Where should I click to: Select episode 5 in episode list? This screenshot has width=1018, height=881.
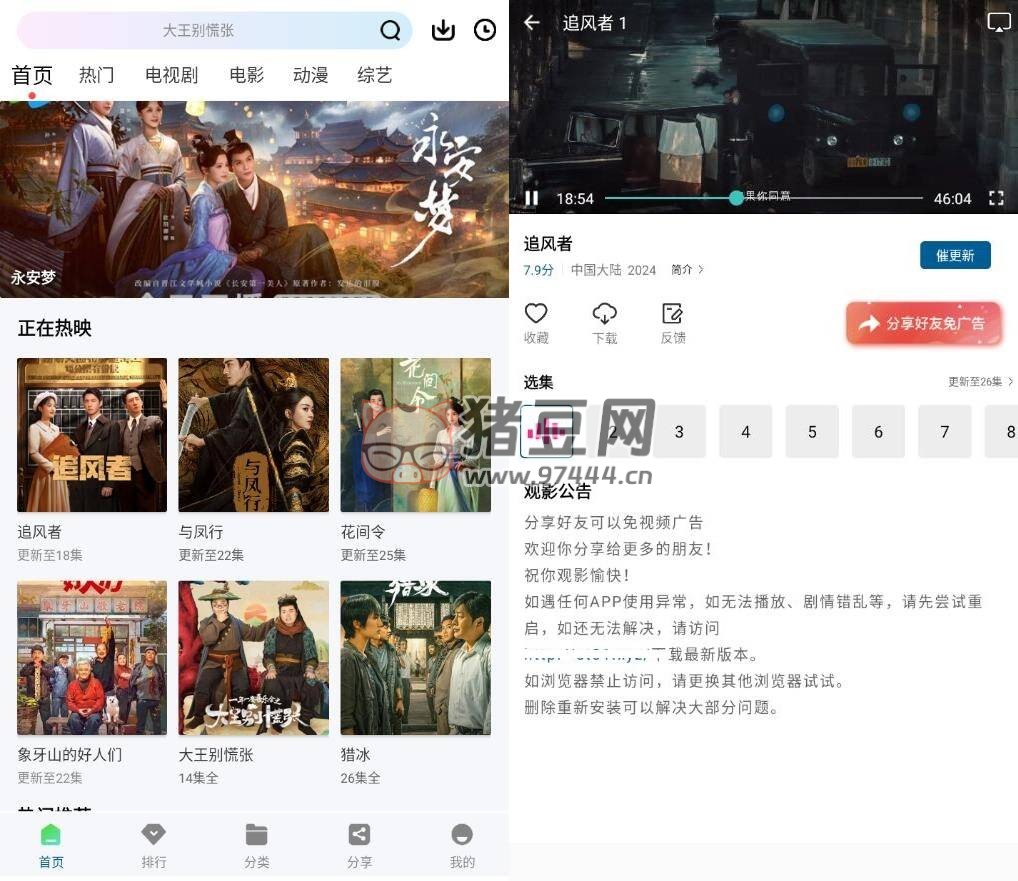[x=812, y=432]
